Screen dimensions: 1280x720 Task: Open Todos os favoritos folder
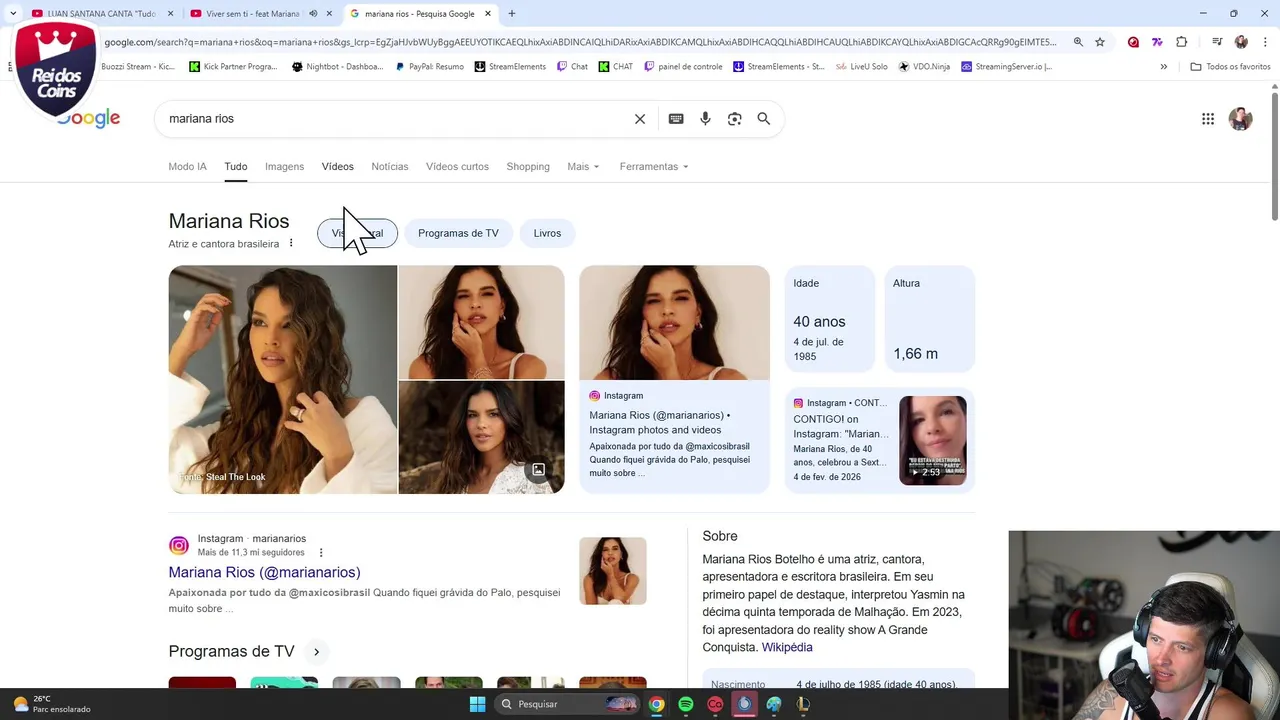click(1229, 67)
